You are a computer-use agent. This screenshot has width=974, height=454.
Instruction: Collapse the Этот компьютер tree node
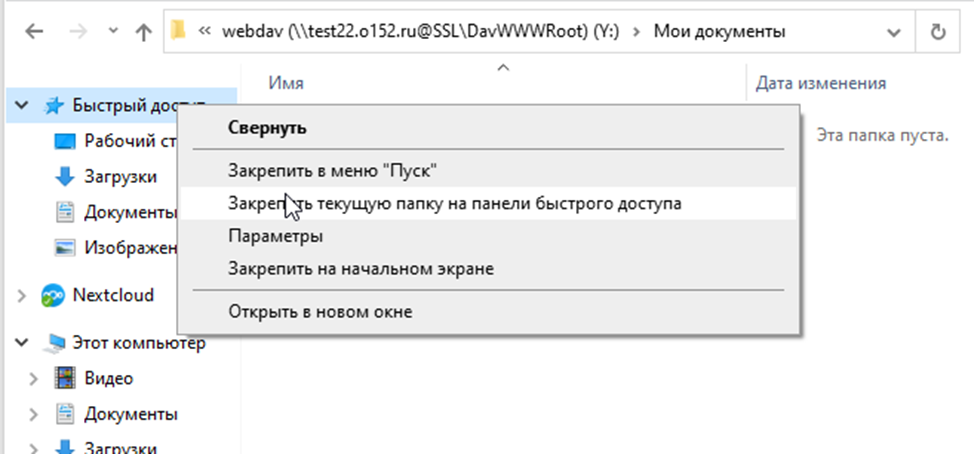tap(22, 344)
